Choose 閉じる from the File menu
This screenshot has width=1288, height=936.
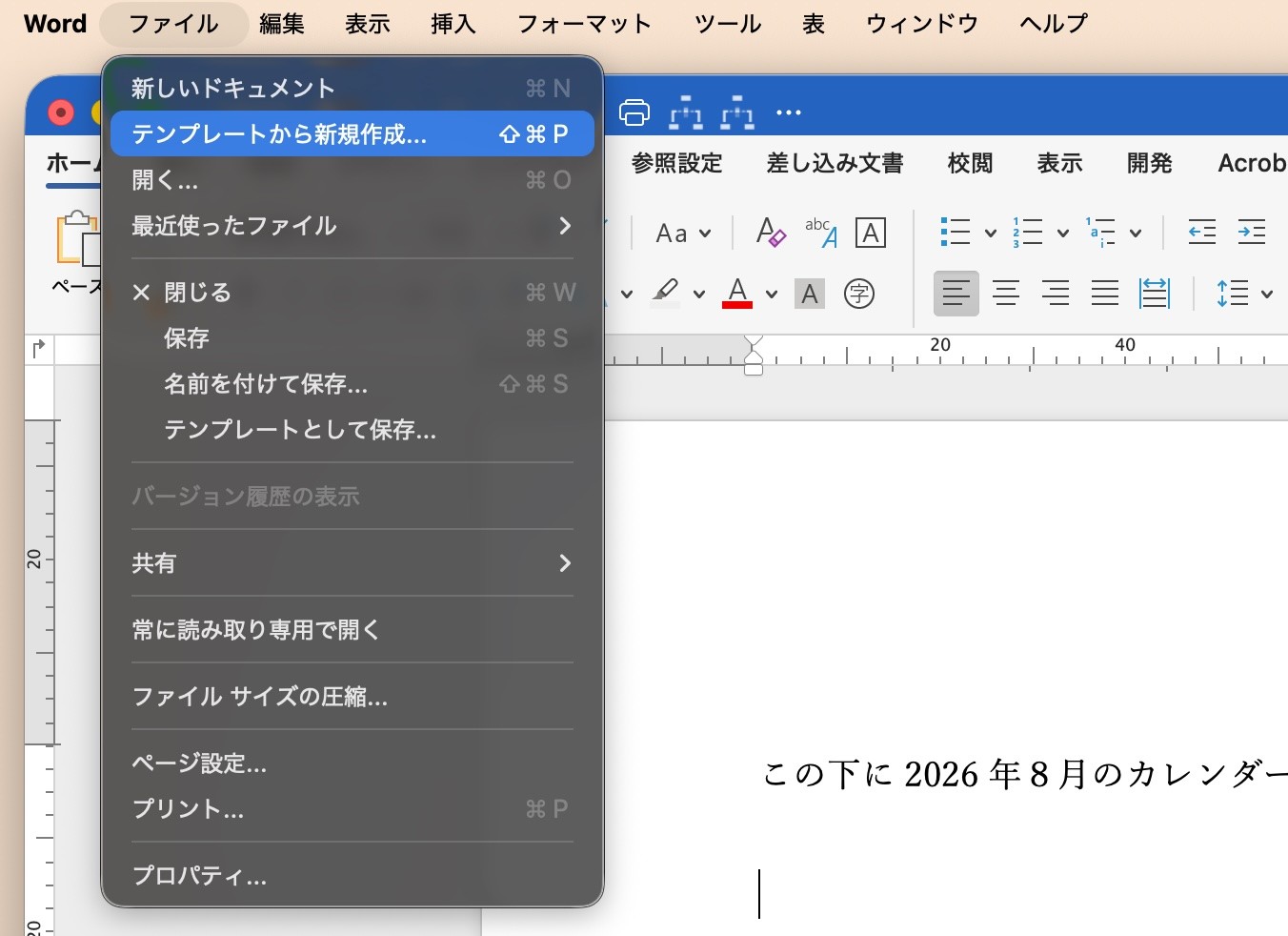tap(352, 293)
